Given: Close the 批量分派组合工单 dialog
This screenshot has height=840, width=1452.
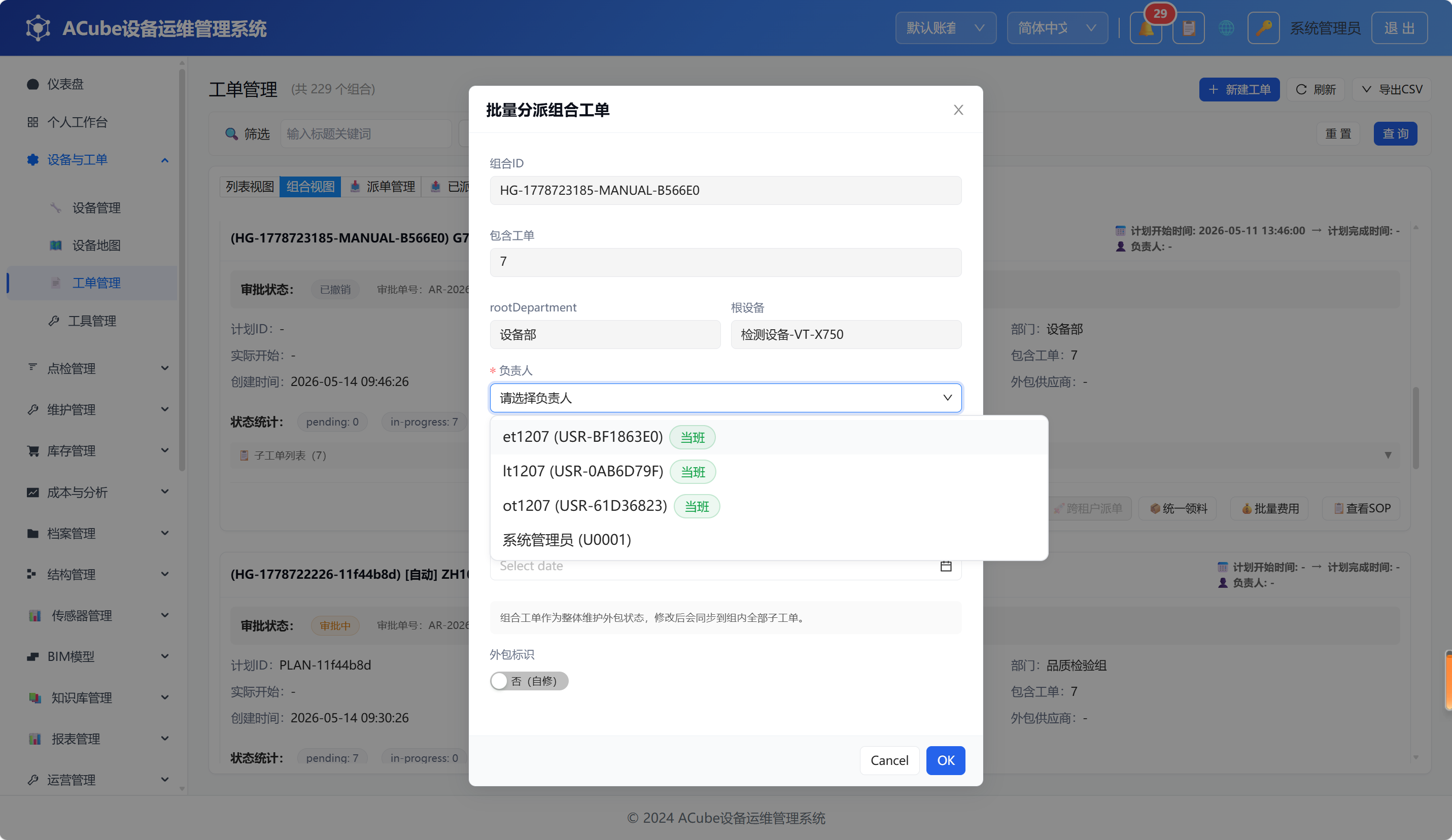Looking at the screenshot, I should point(958,110).
